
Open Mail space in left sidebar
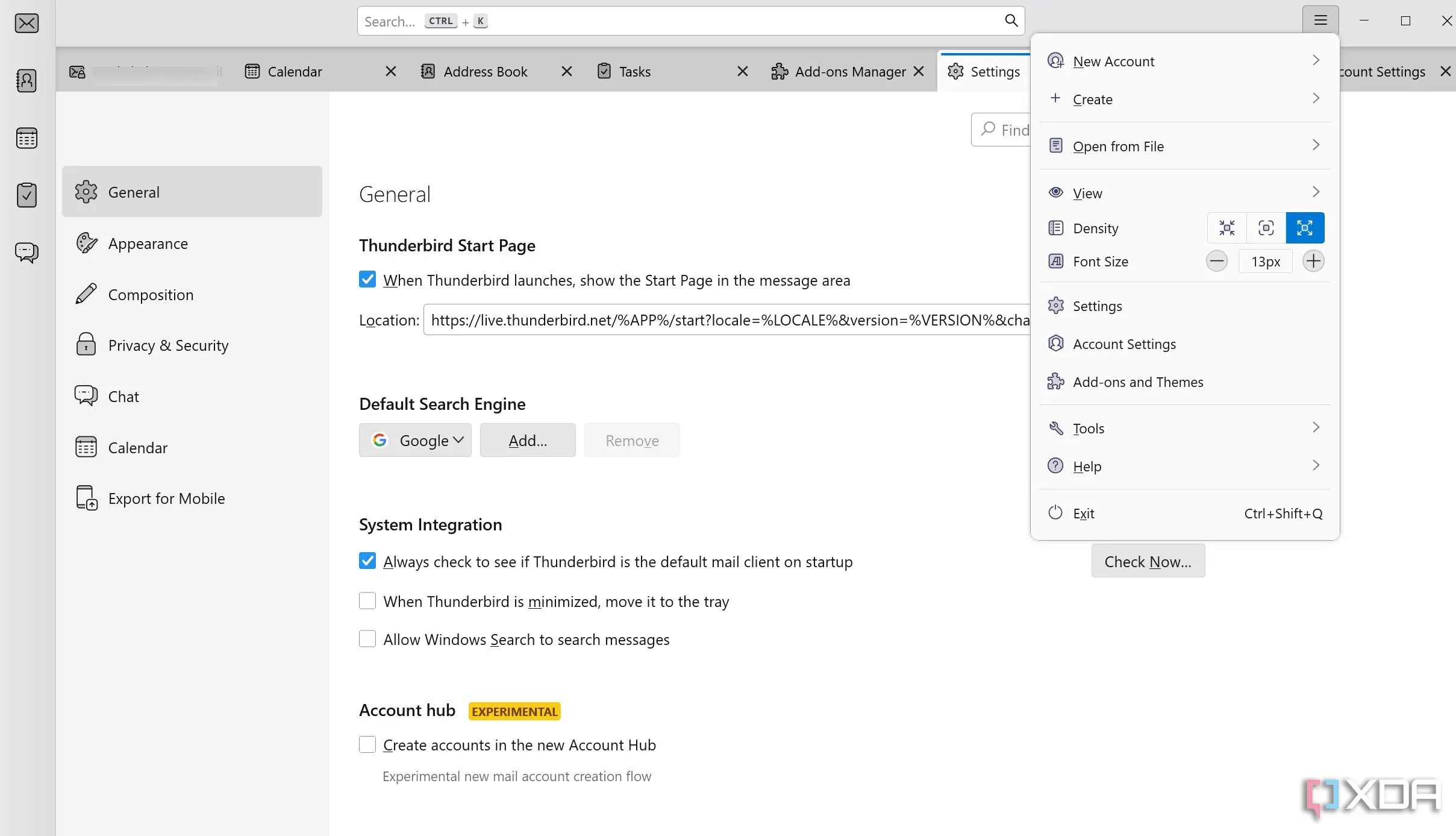point(27,24)
